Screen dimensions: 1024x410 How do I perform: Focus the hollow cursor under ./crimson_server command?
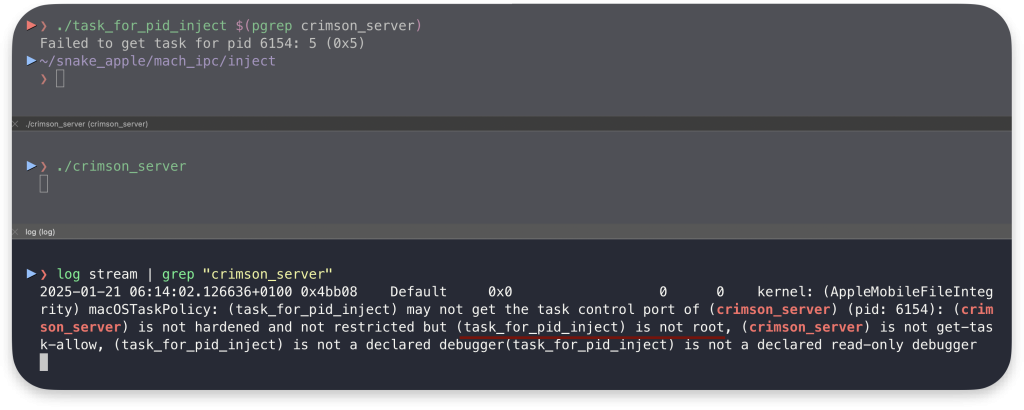(x=44, y=184)
